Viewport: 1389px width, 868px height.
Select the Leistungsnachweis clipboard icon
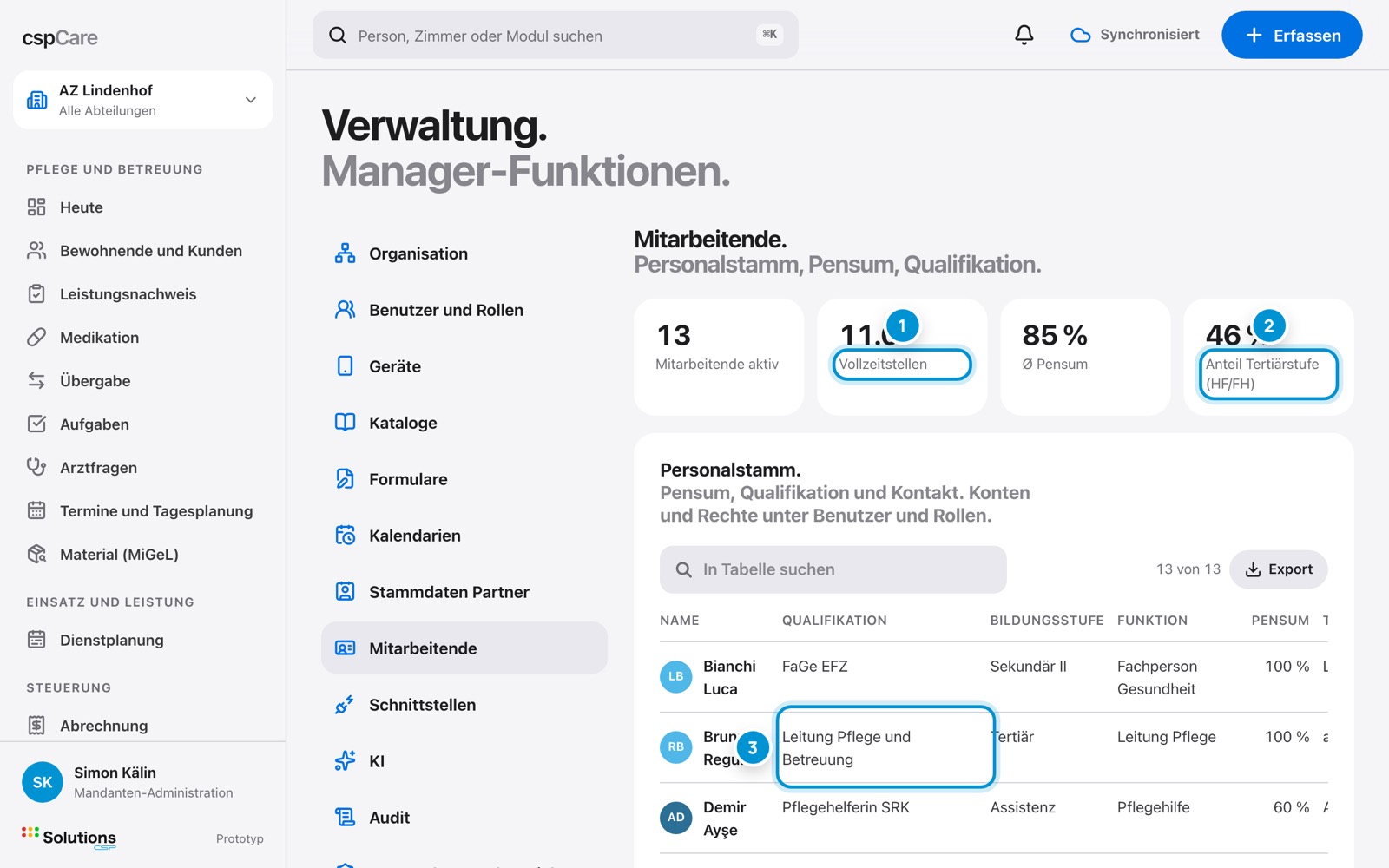click(36, 293)
